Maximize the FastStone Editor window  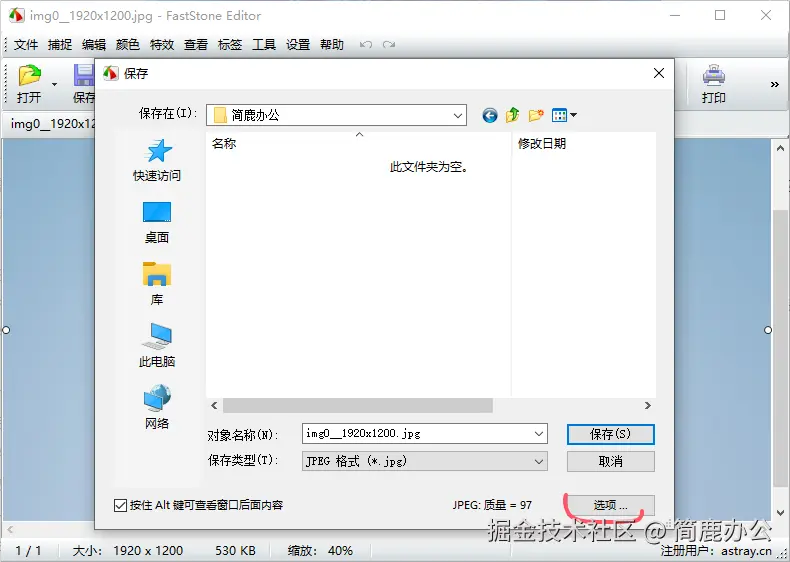click(720, 16)
